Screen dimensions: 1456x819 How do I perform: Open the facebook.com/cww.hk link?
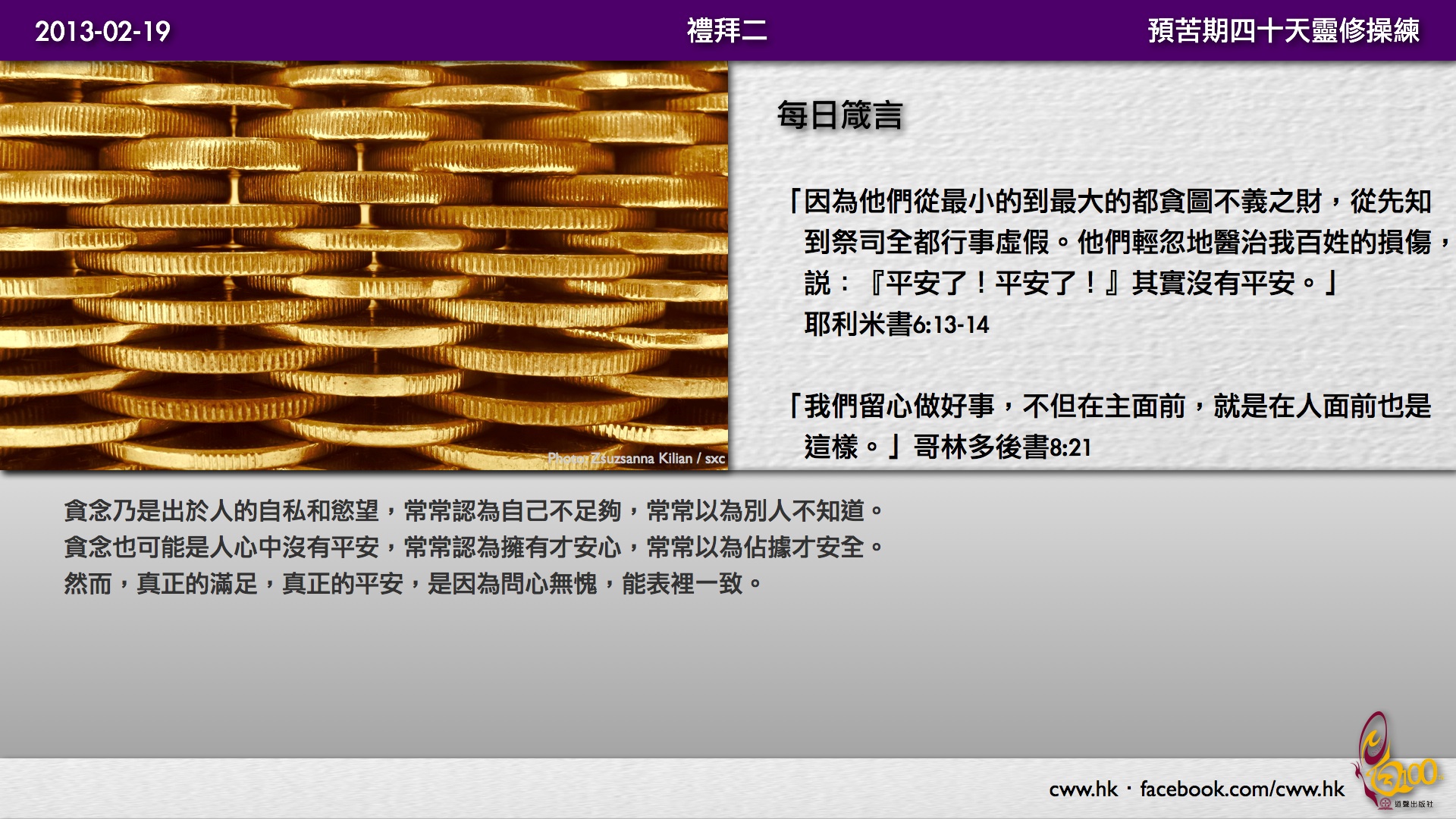1241,789
